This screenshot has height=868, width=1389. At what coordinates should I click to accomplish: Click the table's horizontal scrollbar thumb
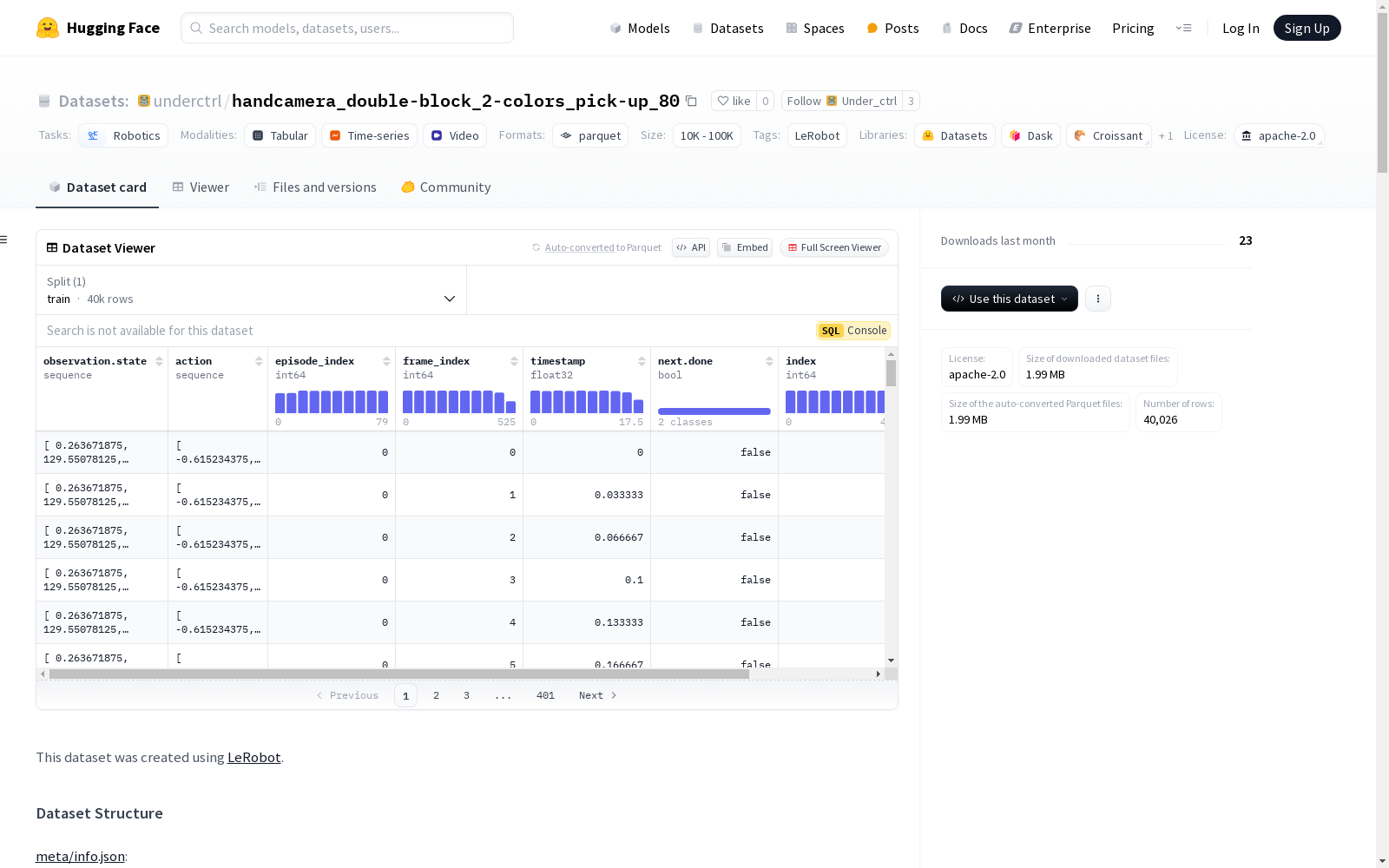click(x=399, y=674)
